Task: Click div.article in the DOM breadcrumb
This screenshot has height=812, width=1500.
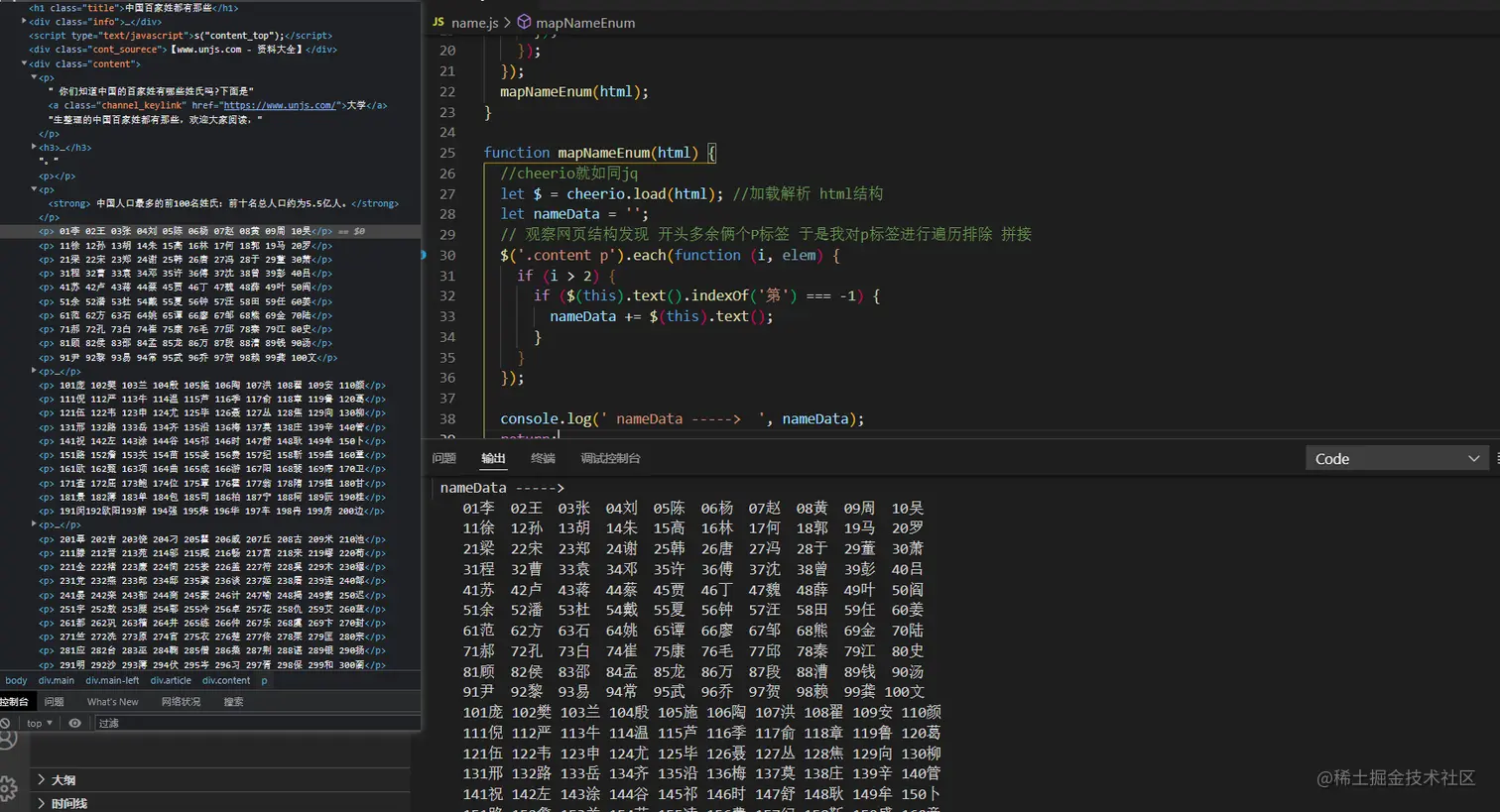Action: pos(171,680)
